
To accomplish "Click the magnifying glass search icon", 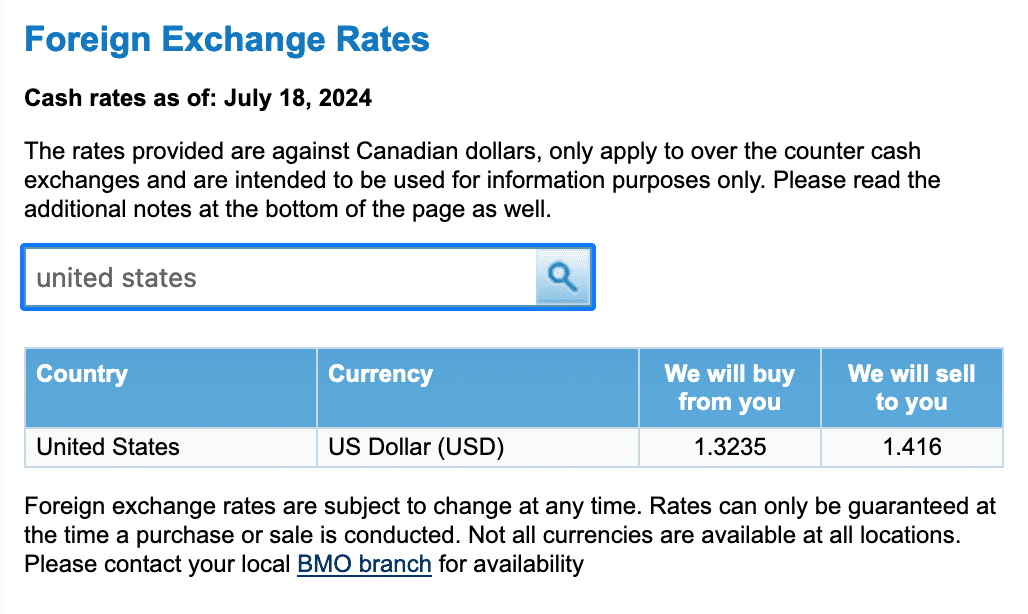I will tap(564, 277).
